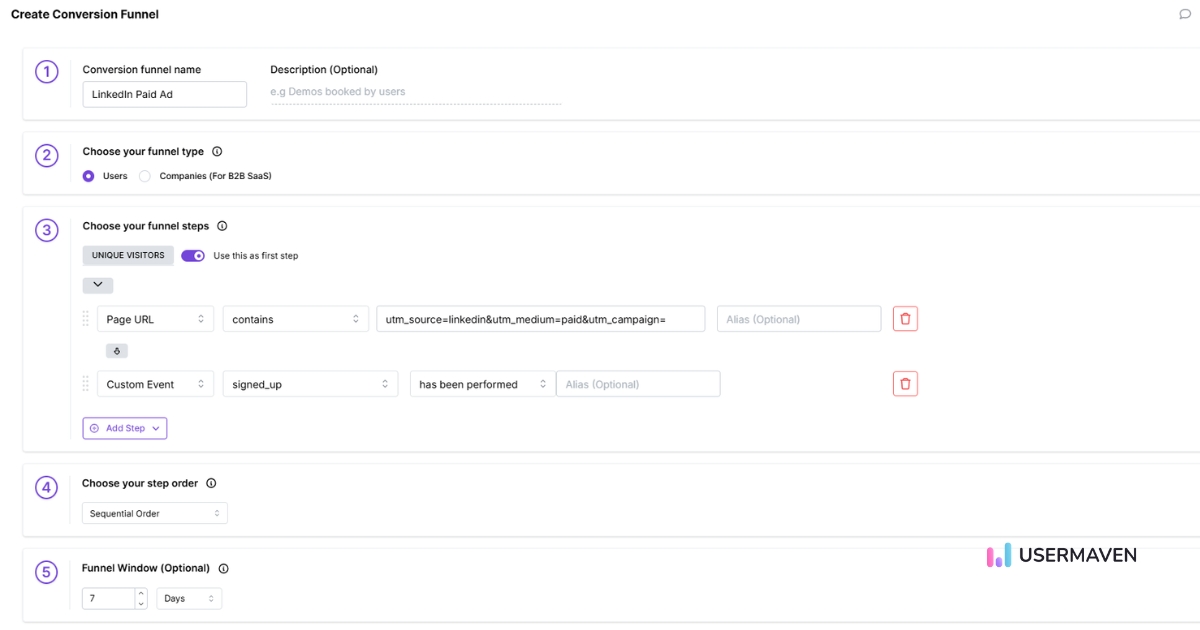This screenshot has width=1200, height=630.
Task: Click info icon beside step order heading
Action: [211, 483]
